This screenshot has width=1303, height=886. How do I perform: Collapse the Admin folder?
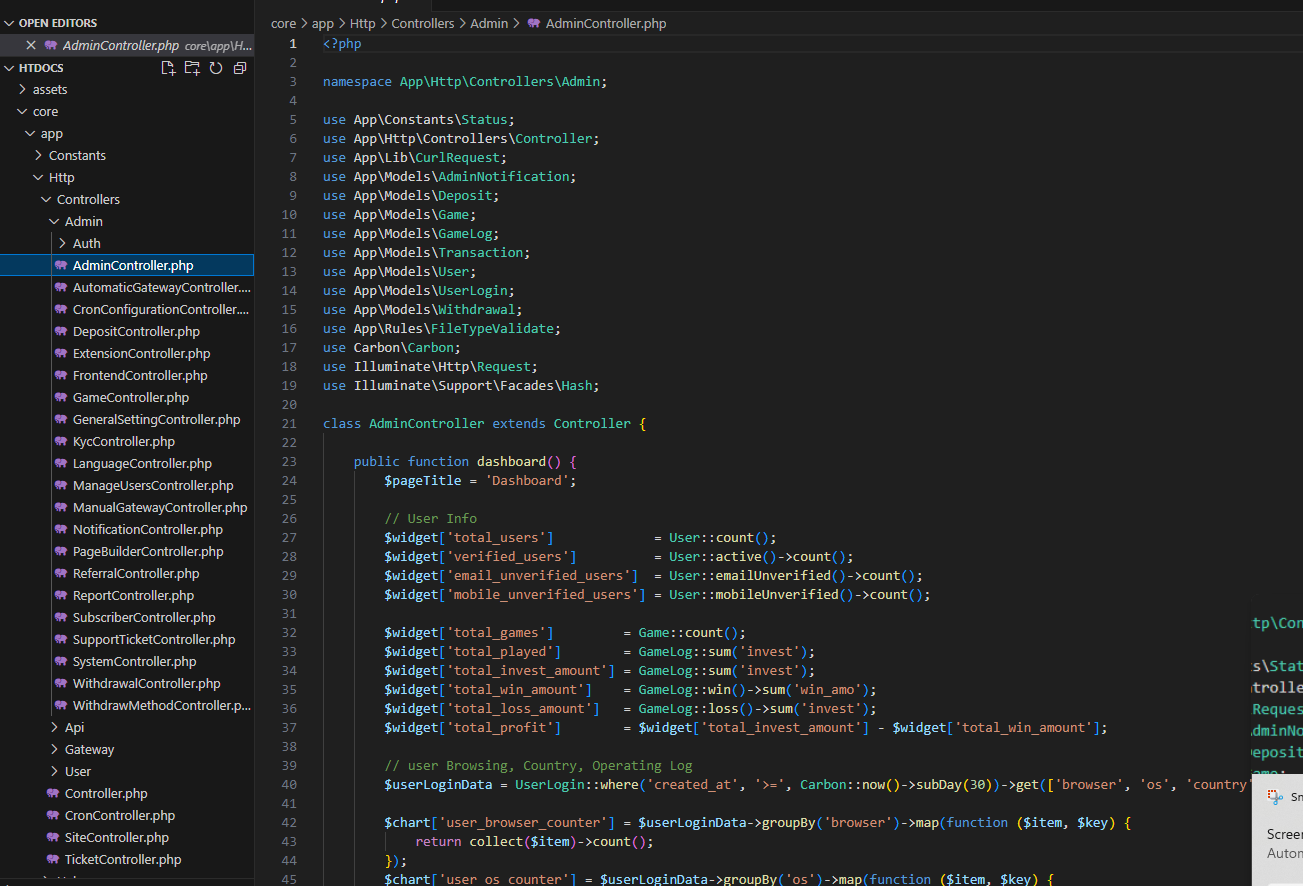pos(84,221)
